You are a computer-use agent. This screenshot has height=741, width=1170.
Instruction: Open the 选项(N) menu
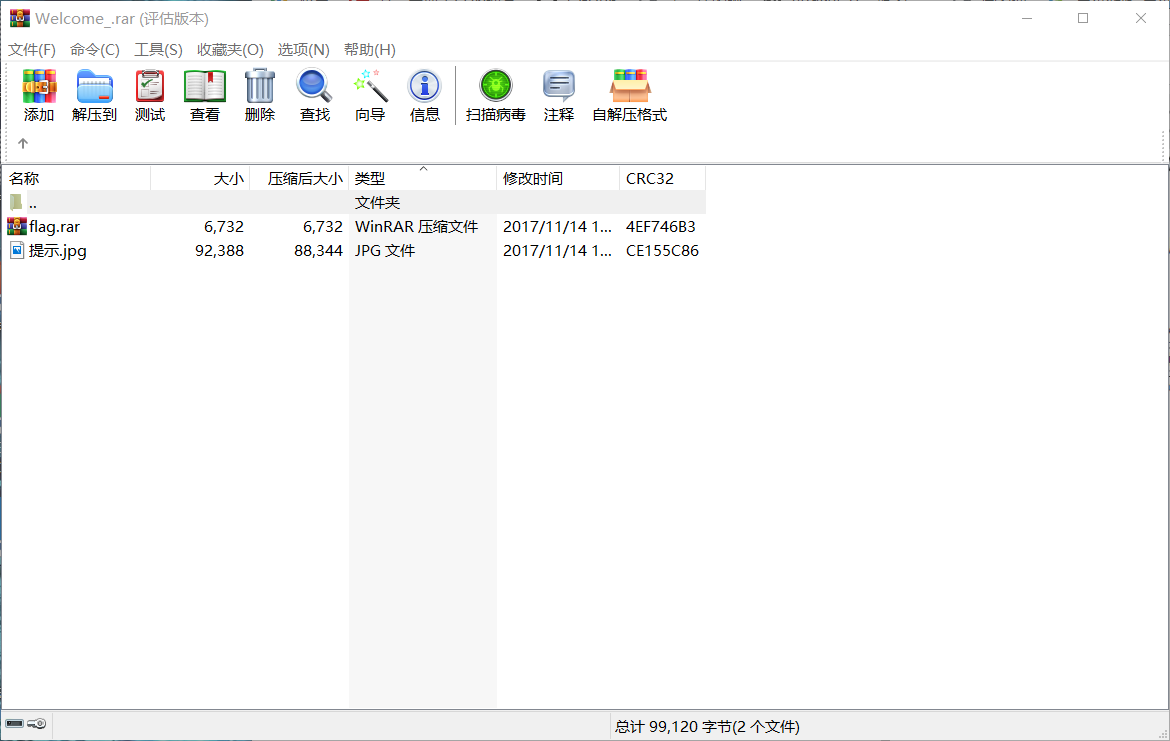(x=304, y=49)
